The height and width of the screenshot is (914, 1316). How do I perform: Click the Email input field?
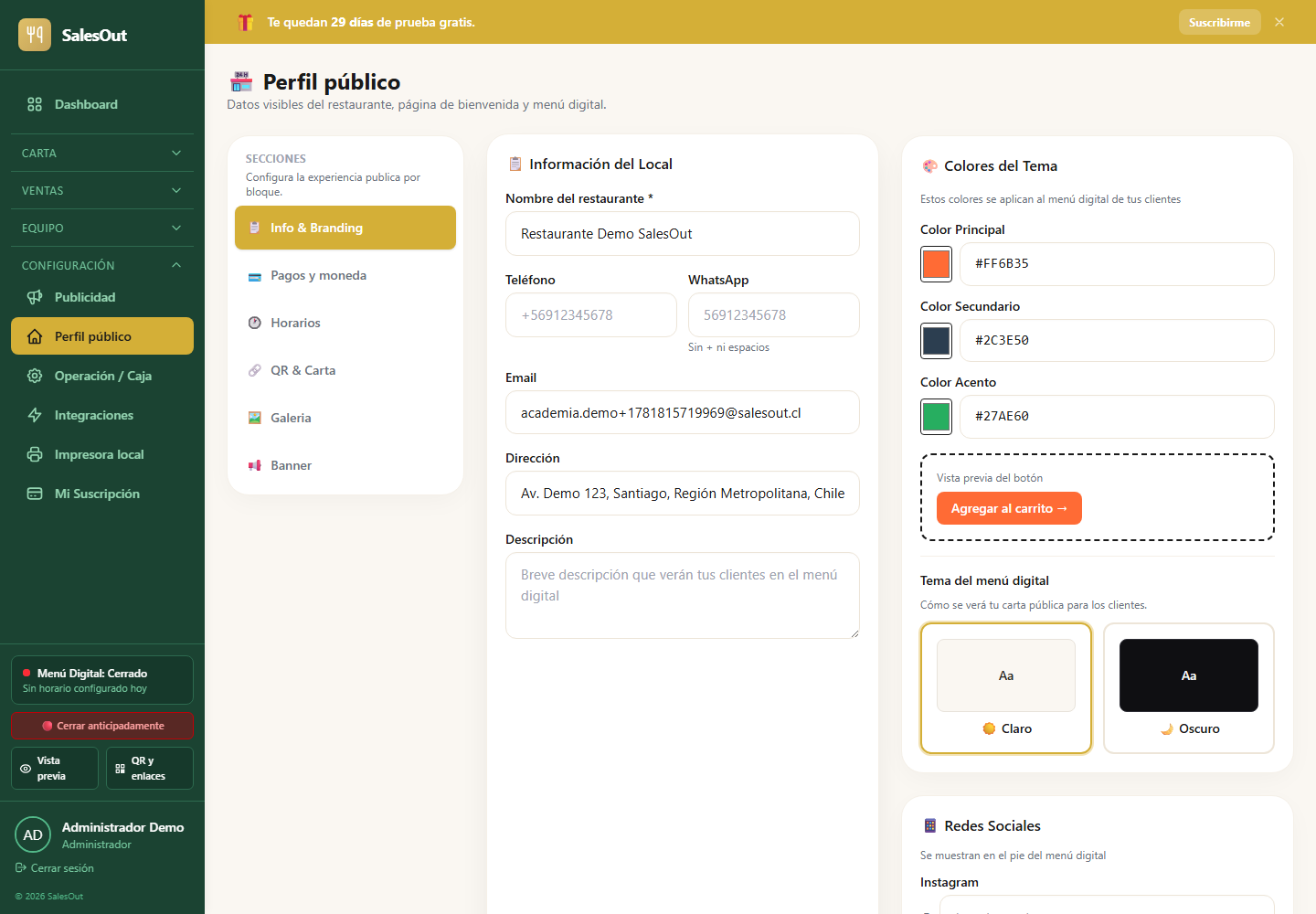[683, 412]
